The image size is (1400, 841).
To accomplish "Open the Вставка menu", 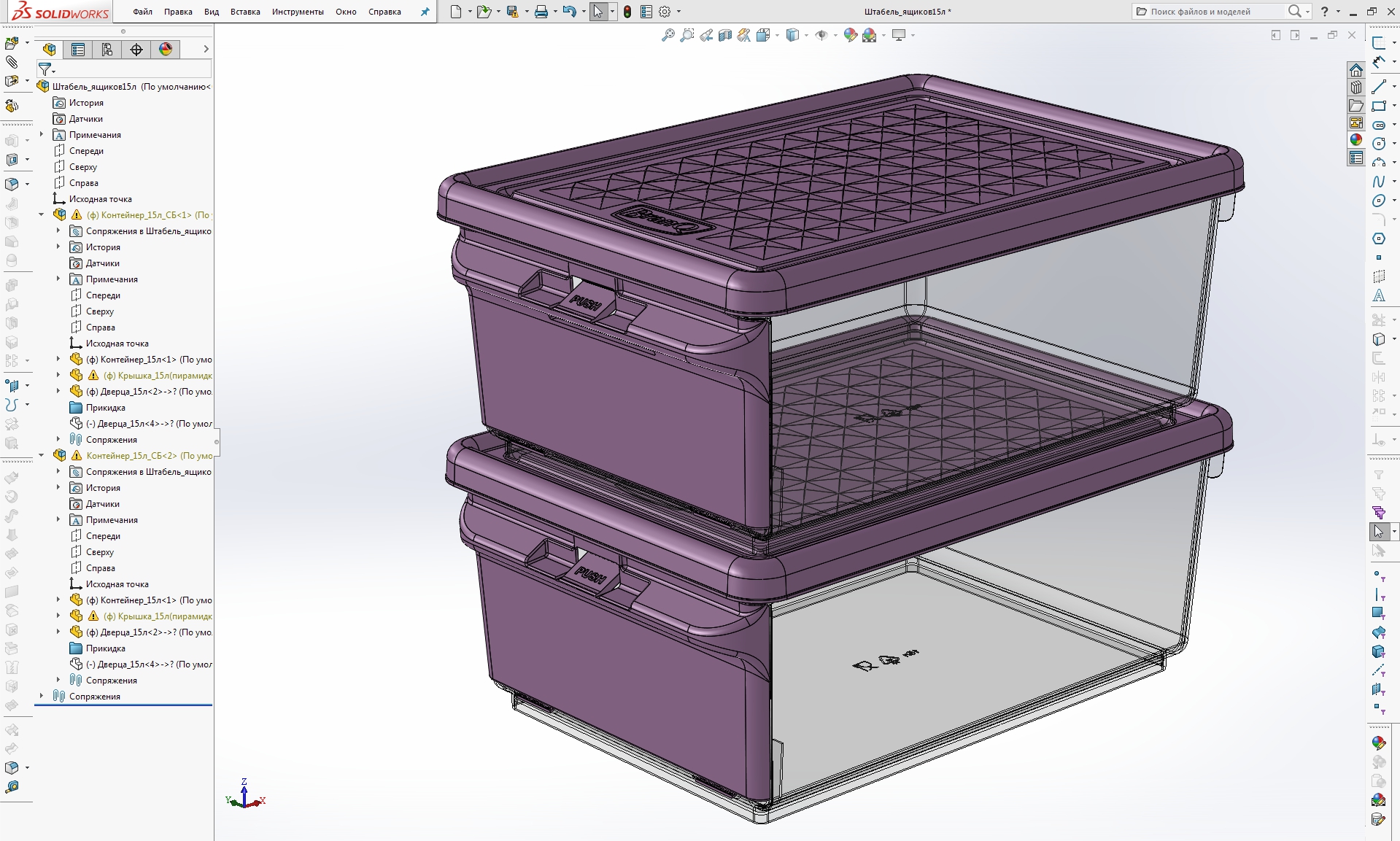I will [244, 12].
